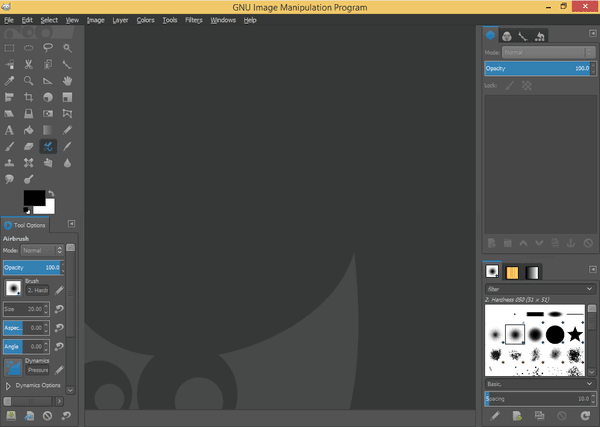
Task: Switch to the Undo History tab
Action: (540, 36)
